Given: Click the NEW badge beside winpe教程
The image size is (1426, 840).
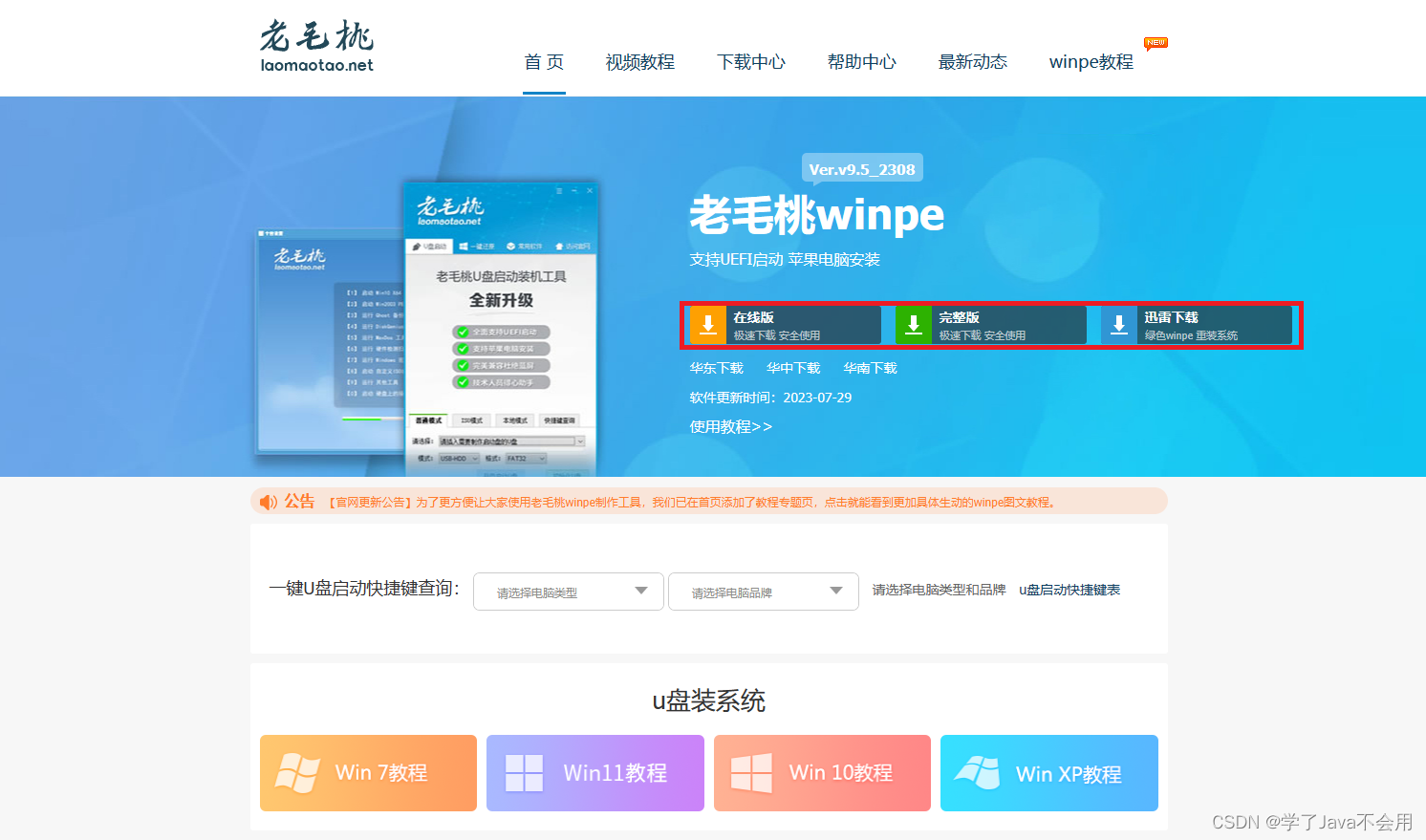Looking at the screenshot, I should tap(1156, 43).
